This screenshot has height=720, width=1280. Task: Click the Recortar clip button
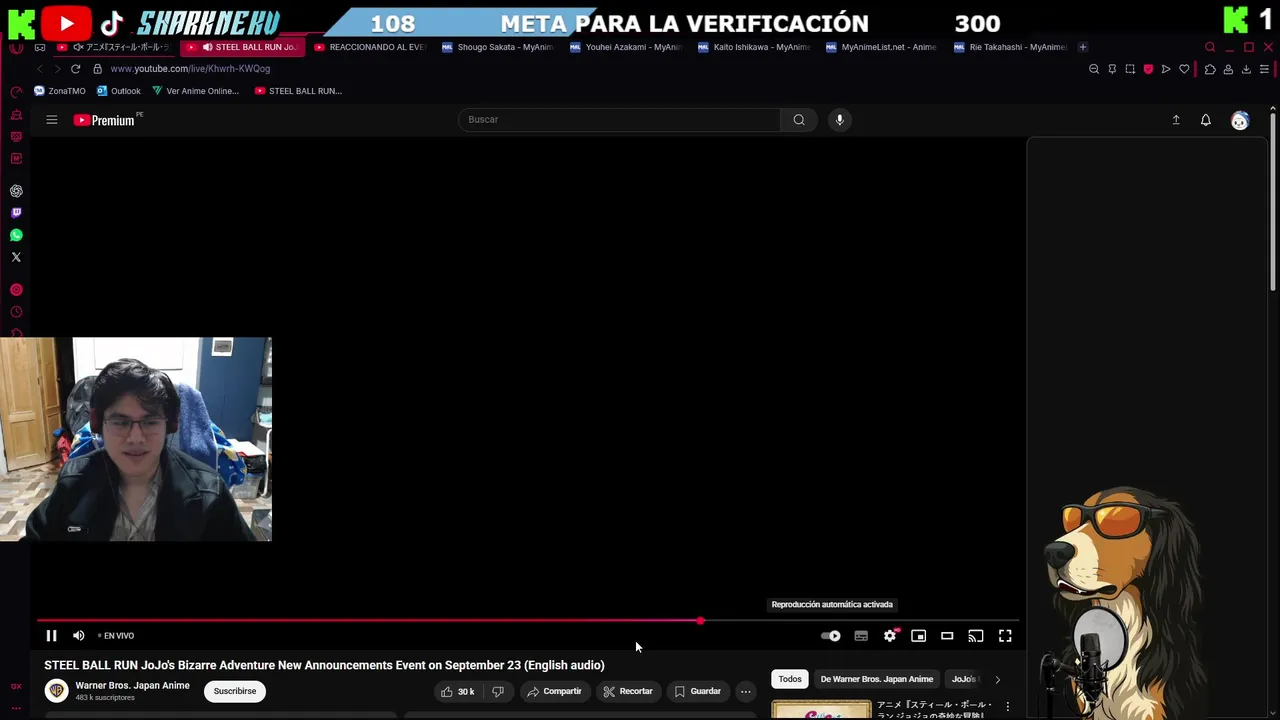628,691
